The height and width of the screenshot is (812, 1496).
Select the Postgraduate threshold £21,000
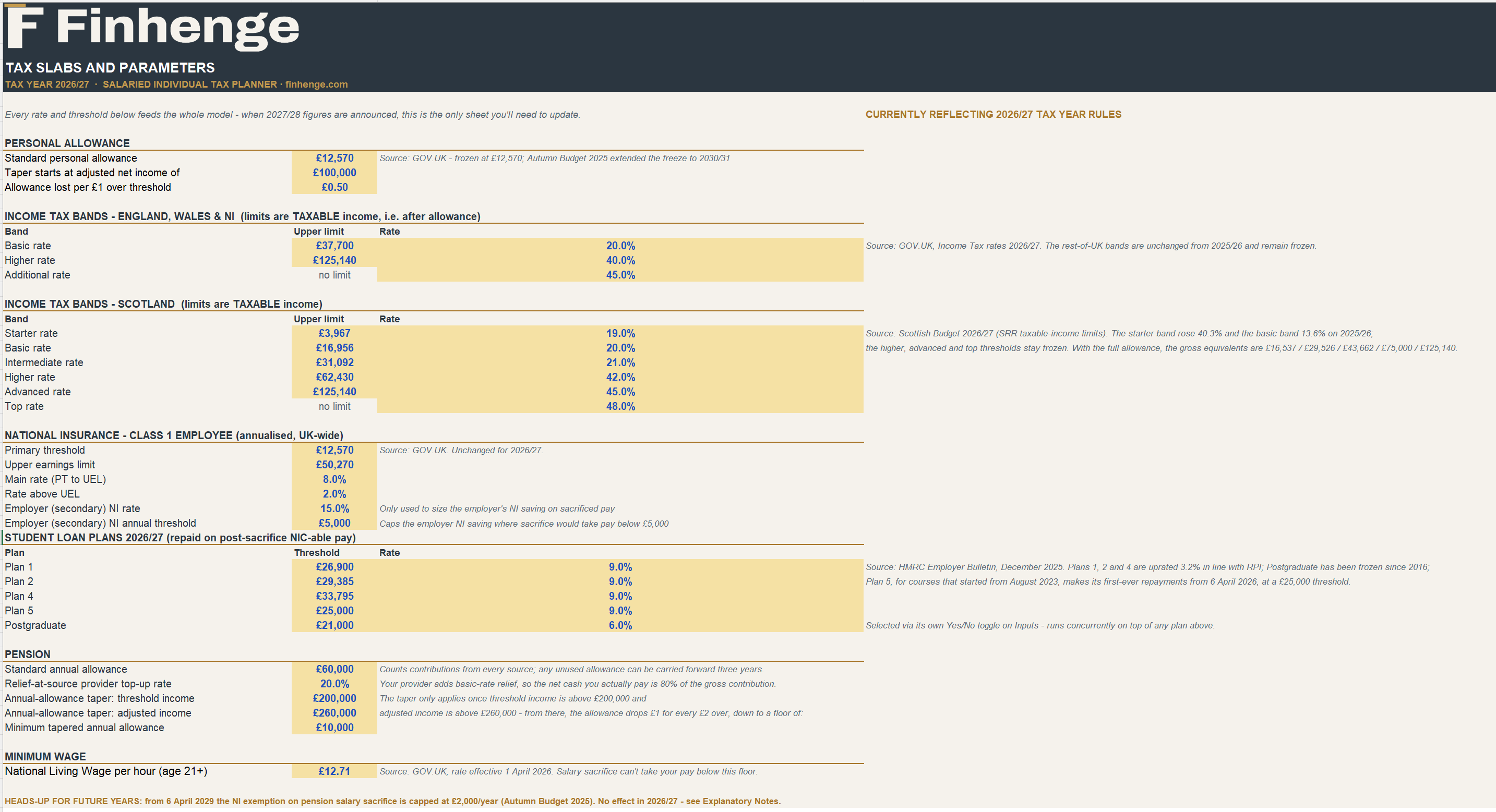pos(334,625)
